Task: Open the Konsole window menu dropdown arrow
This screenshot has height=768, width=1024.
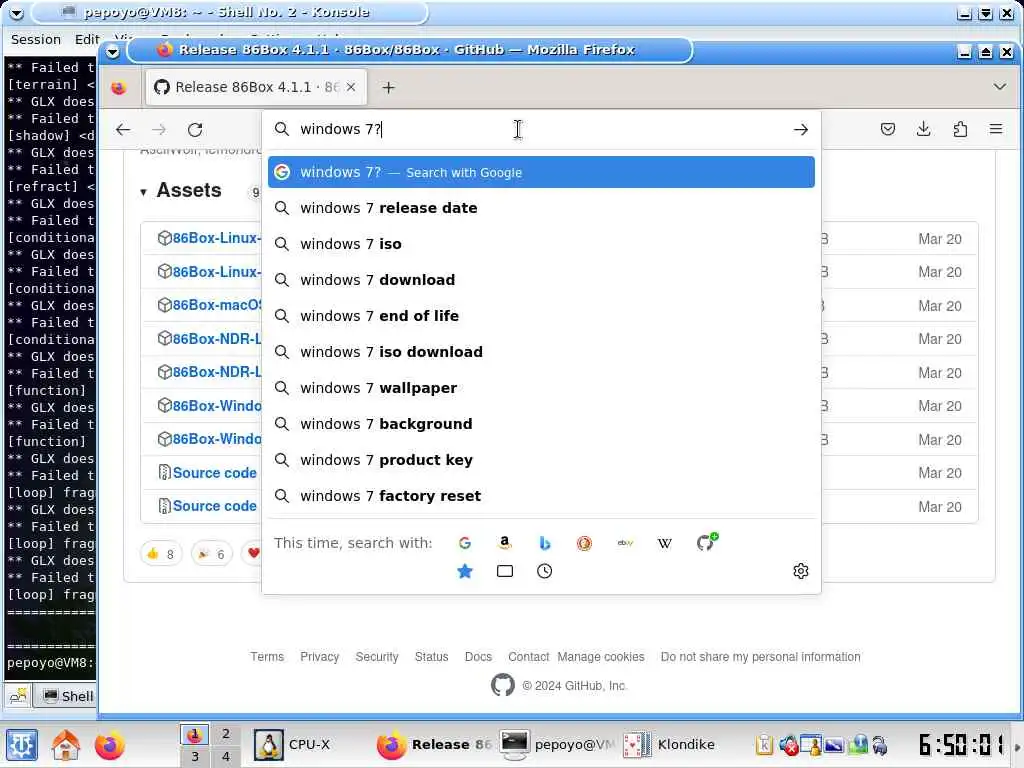Action: click(16, 12)
